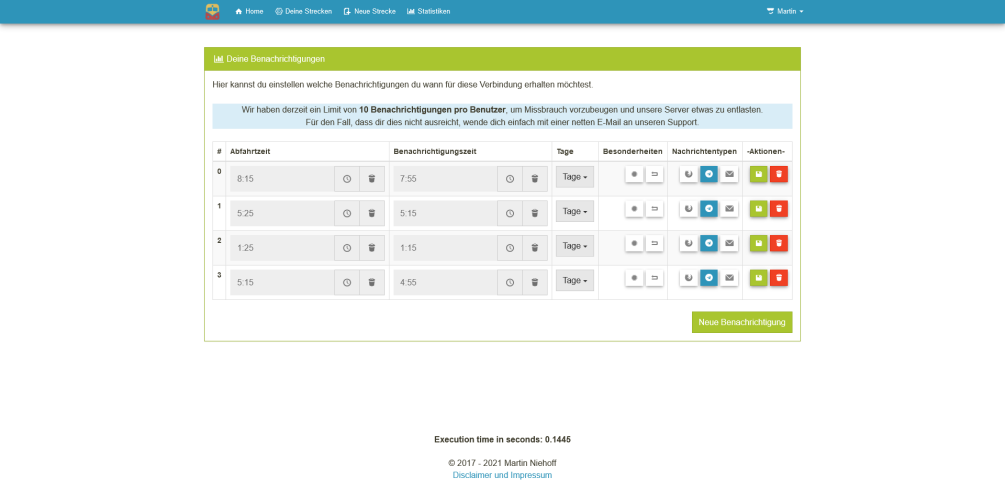
Task: Go to Deine Strecken page
Action: tap(303, 11)
